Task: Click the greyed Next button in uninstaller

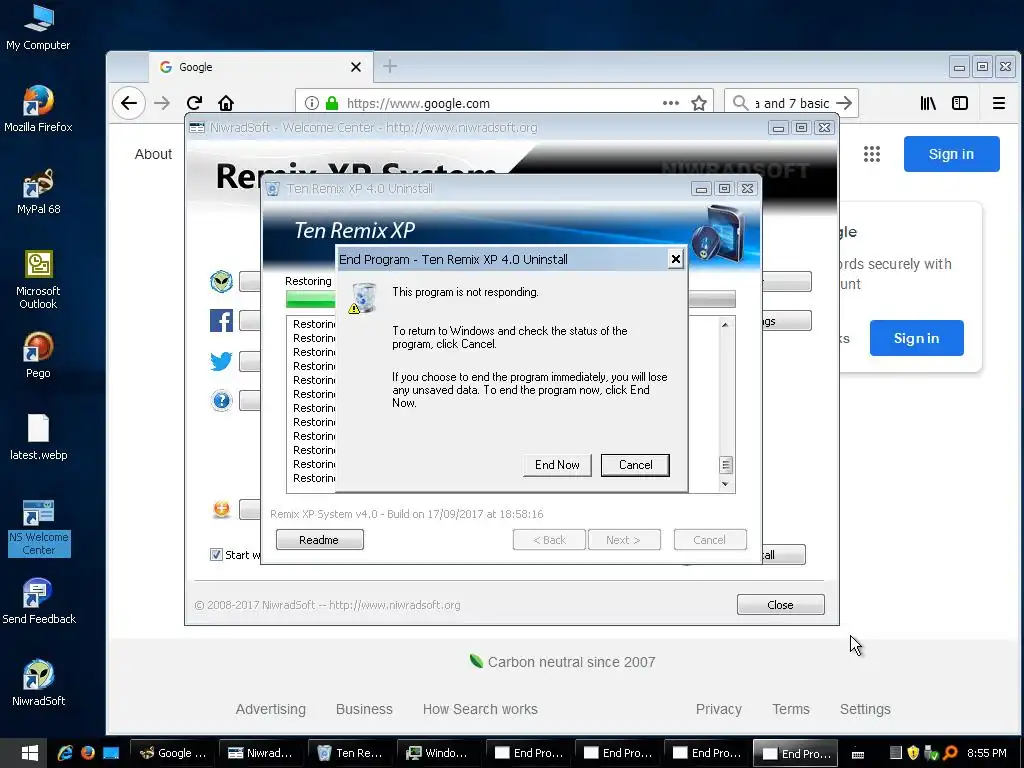Action: click(x=624, y=539)
